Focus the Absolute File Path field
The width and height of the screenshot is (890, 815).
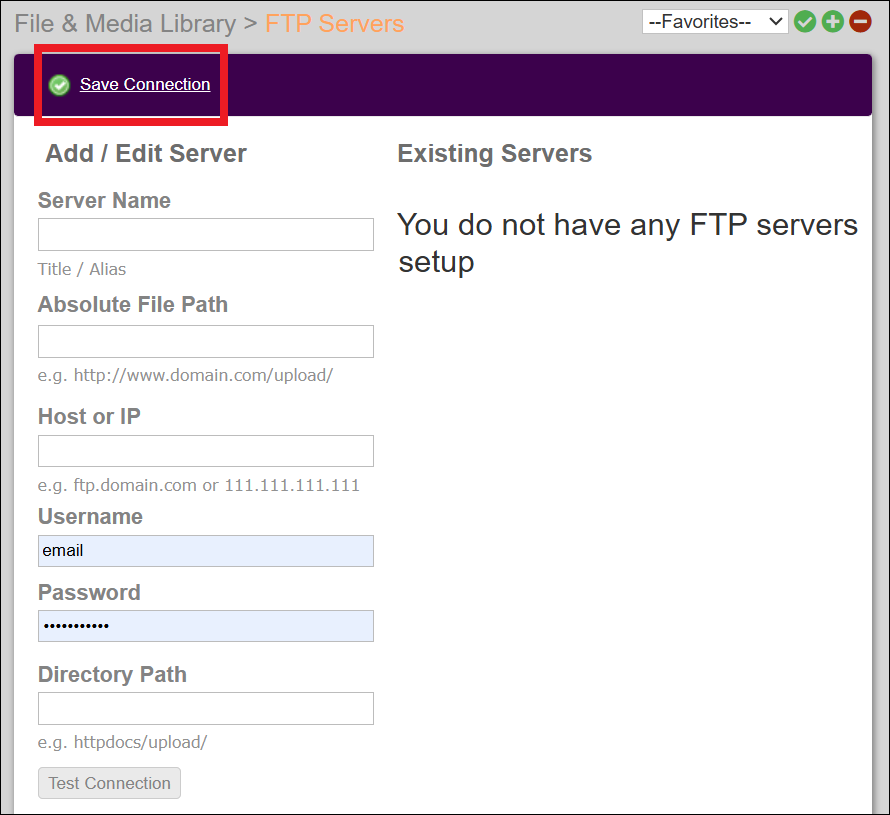(205, 342)
